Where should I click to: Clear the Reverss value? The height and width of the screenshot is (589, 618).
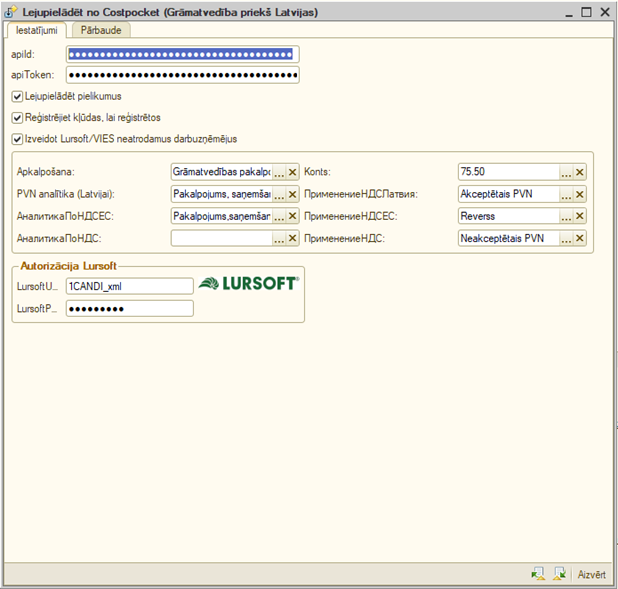tap(580, 216)
